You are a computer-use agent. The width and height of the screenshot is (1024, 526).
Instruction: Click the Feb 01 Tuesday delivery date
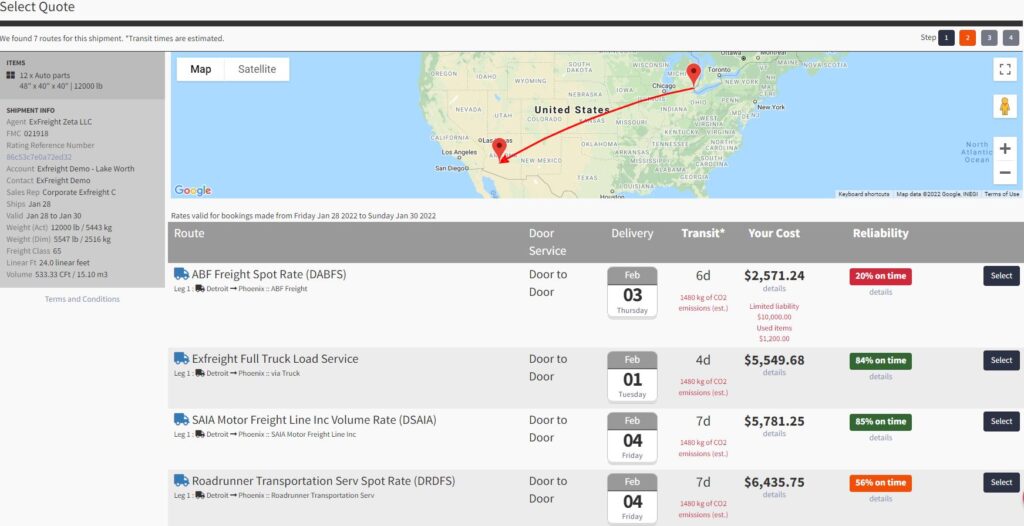coord(632,376)
